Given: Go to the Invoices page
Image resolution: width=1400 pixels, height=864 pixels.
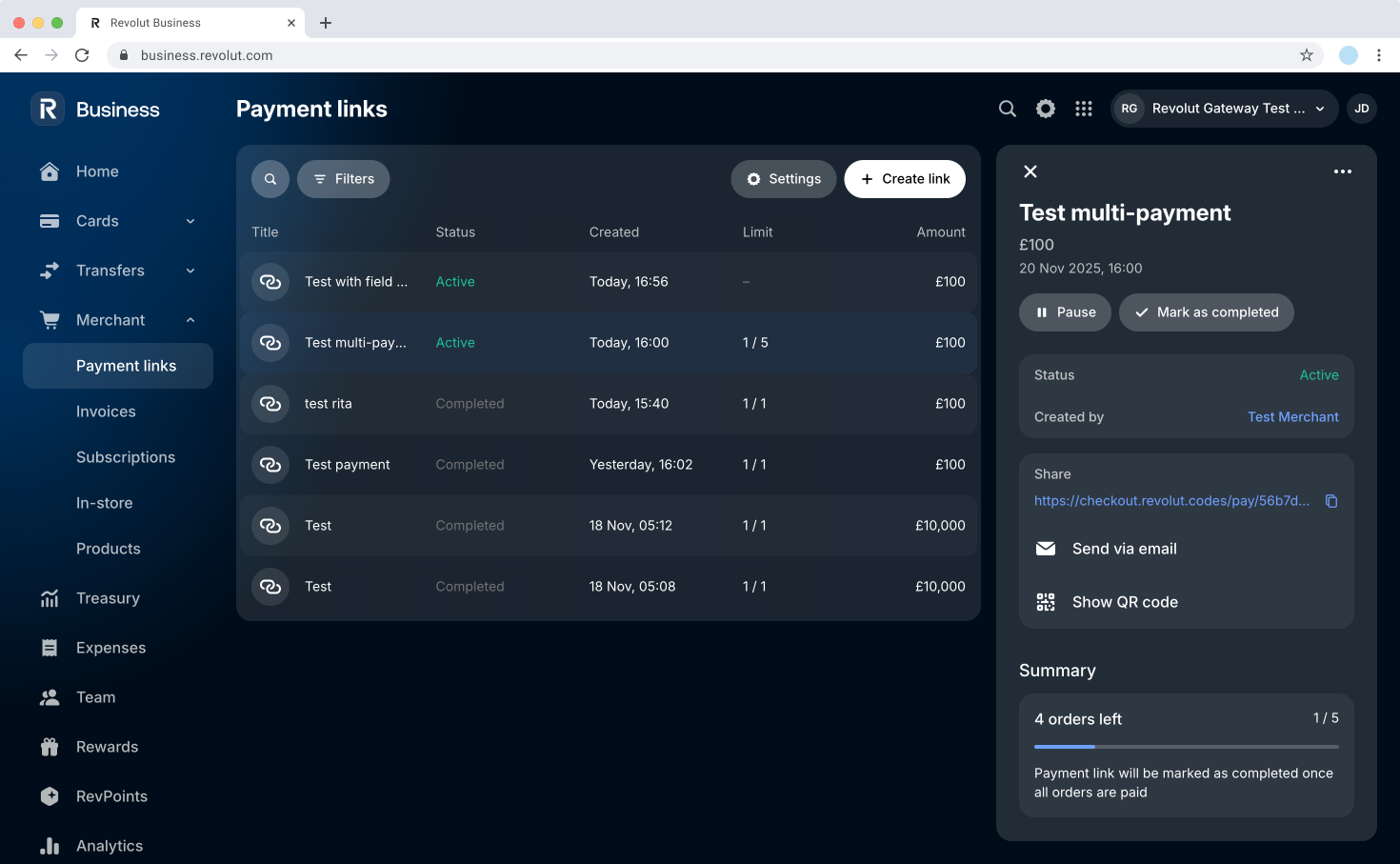Looking at the screenshot, I should [106, 411].
